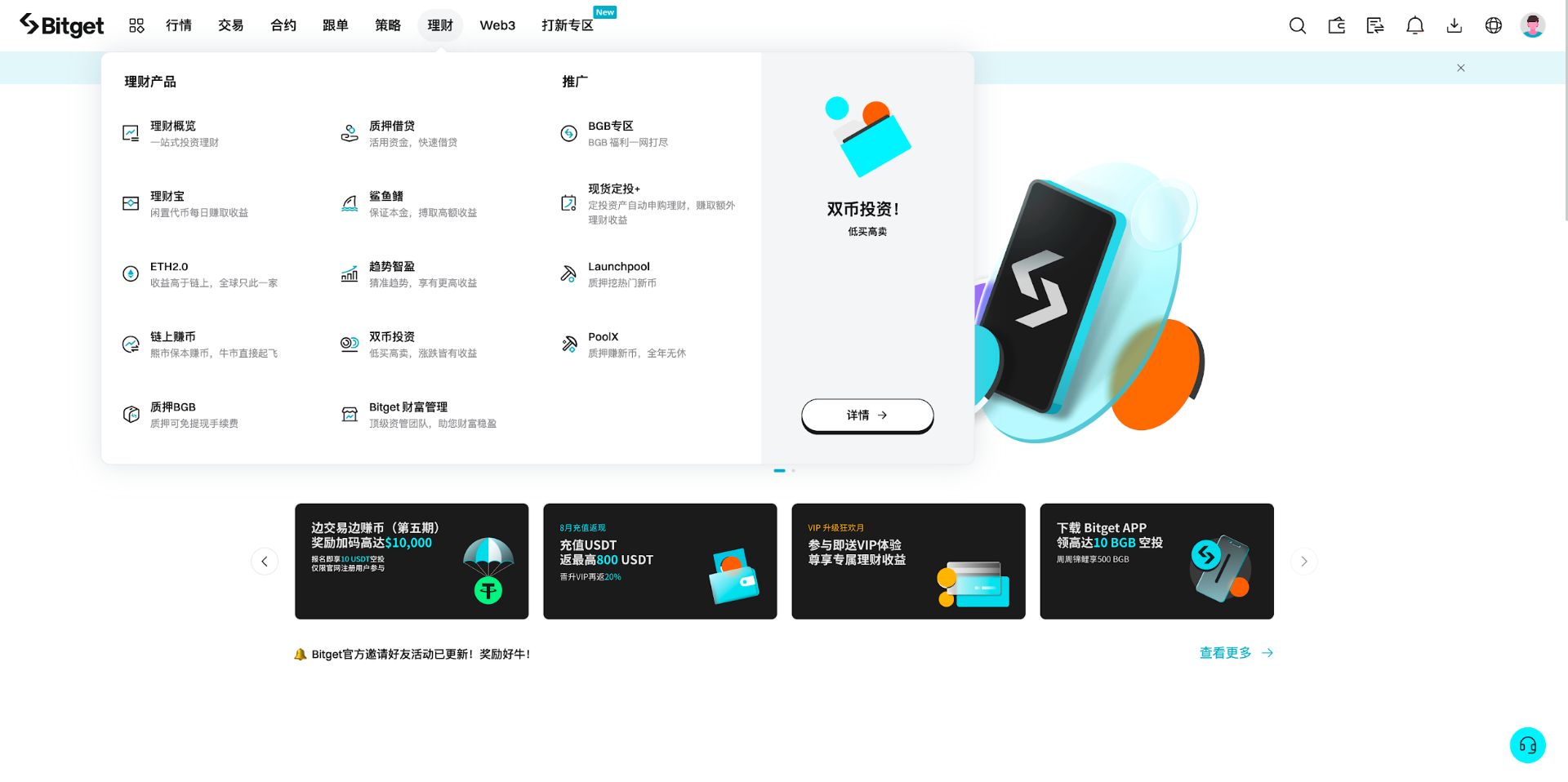Follow the 查看更多 link
This screenshot has height=782, width=1568.
point(1236,653)
